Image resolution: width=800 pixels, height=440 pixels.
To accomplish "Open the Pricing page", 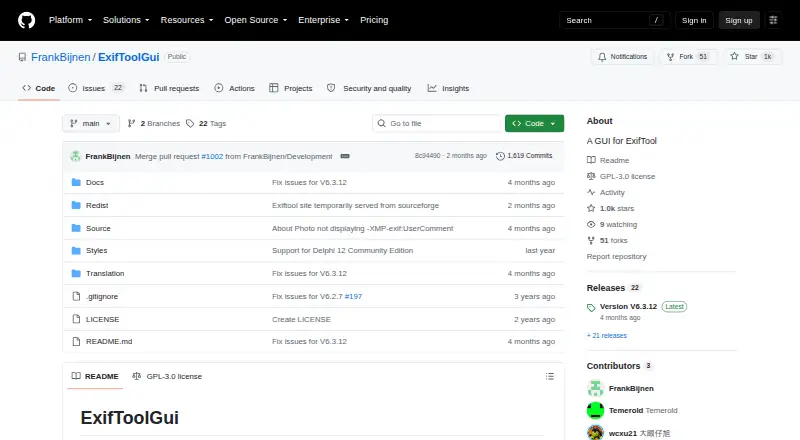I will (374, 20).
